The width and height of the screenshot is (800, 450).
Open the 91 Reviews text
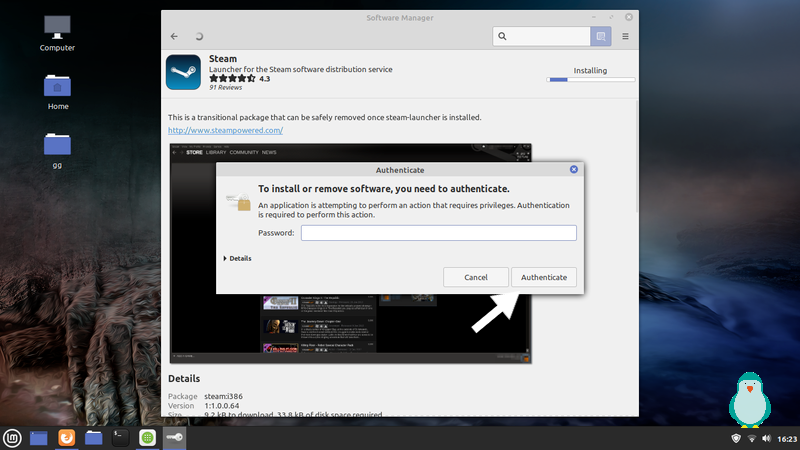pyautogui.click(x=226, y=88)
